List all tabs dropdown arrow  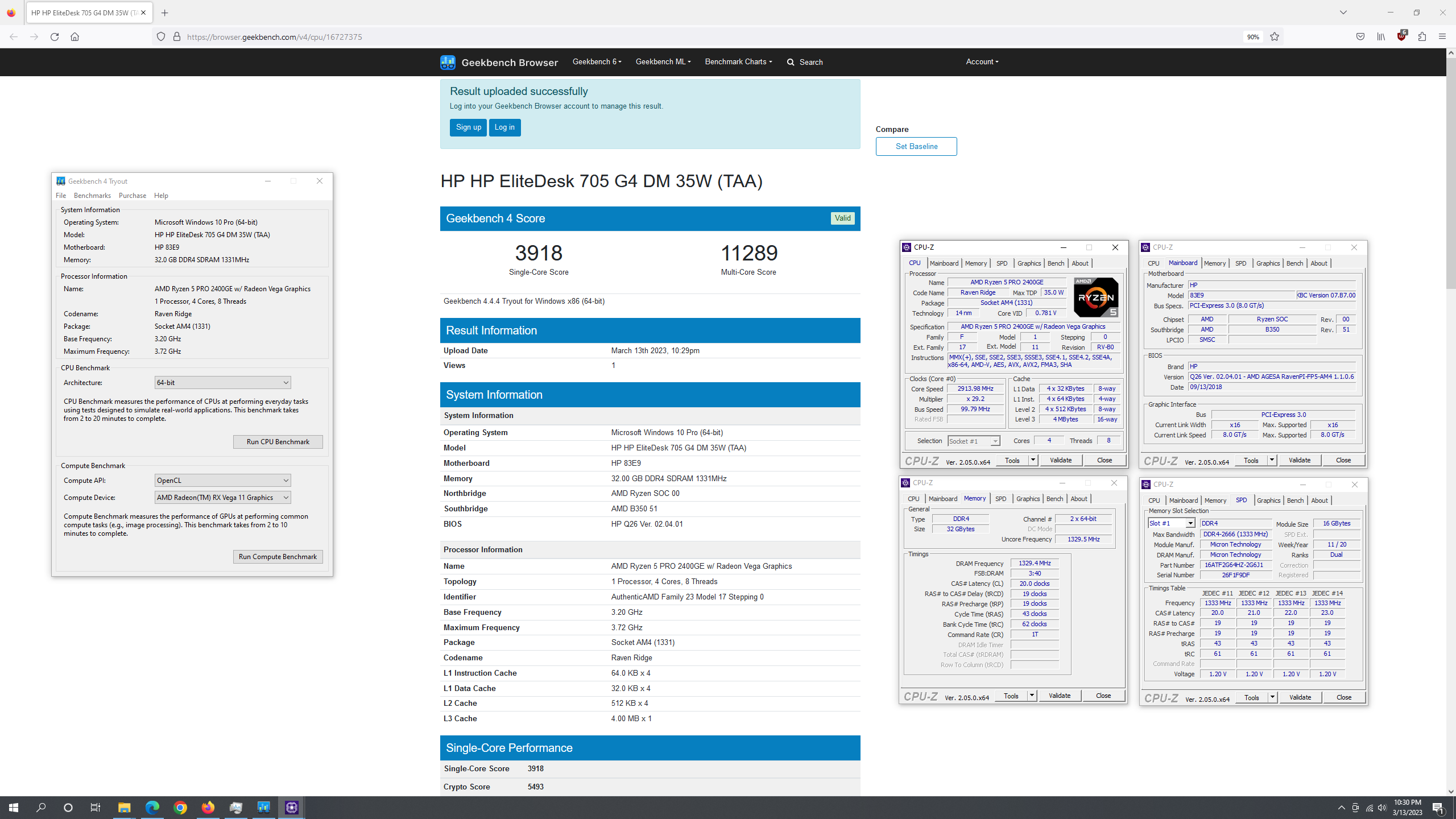coord(1343,13)
